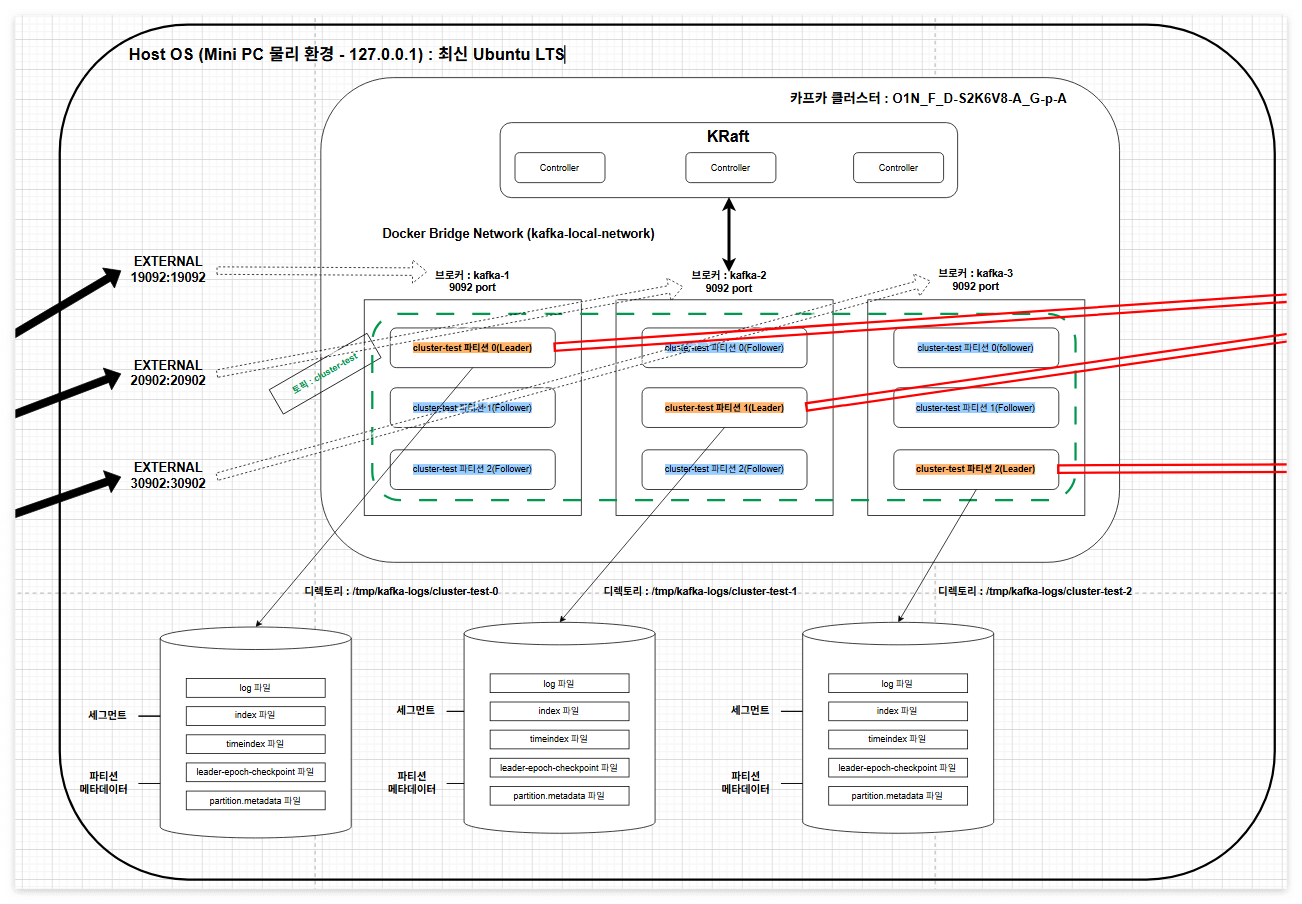This screenshot has height=904, width=1302.
Task: Select the 브로커 : kafka-3 label
Action: coord(975,279)
